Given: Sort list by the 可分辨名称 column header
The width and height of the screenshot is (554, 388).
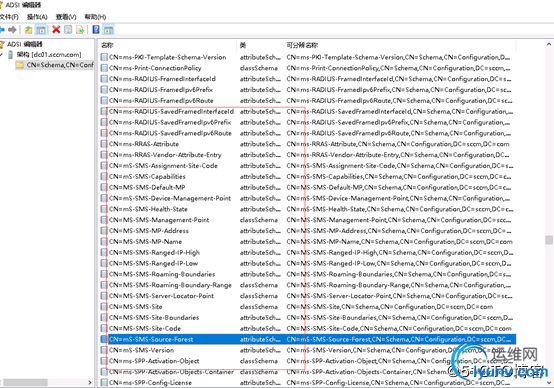Looking at the screenshot, I should point(302,45).
